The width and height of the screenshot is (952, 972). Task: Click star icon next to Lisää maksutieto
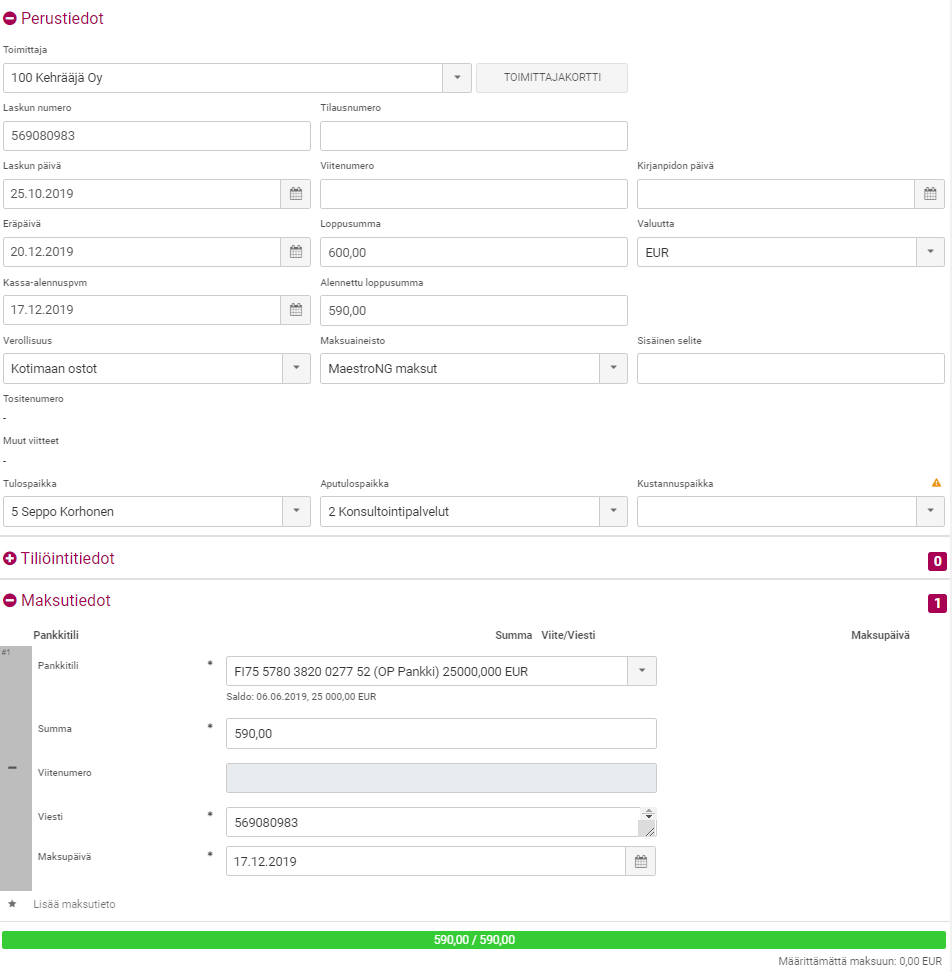point(12,904)
